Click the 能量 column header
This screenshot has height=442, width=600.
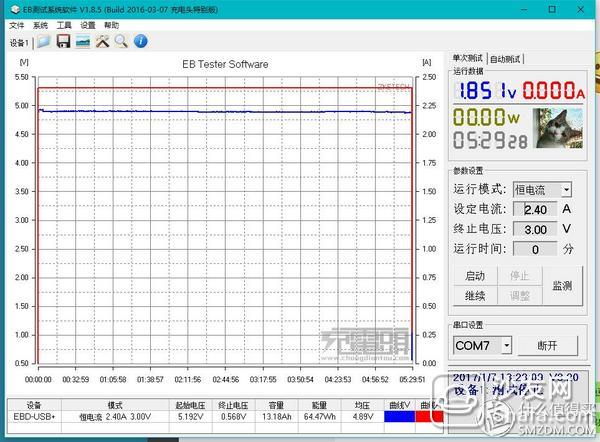coord(320,405)
